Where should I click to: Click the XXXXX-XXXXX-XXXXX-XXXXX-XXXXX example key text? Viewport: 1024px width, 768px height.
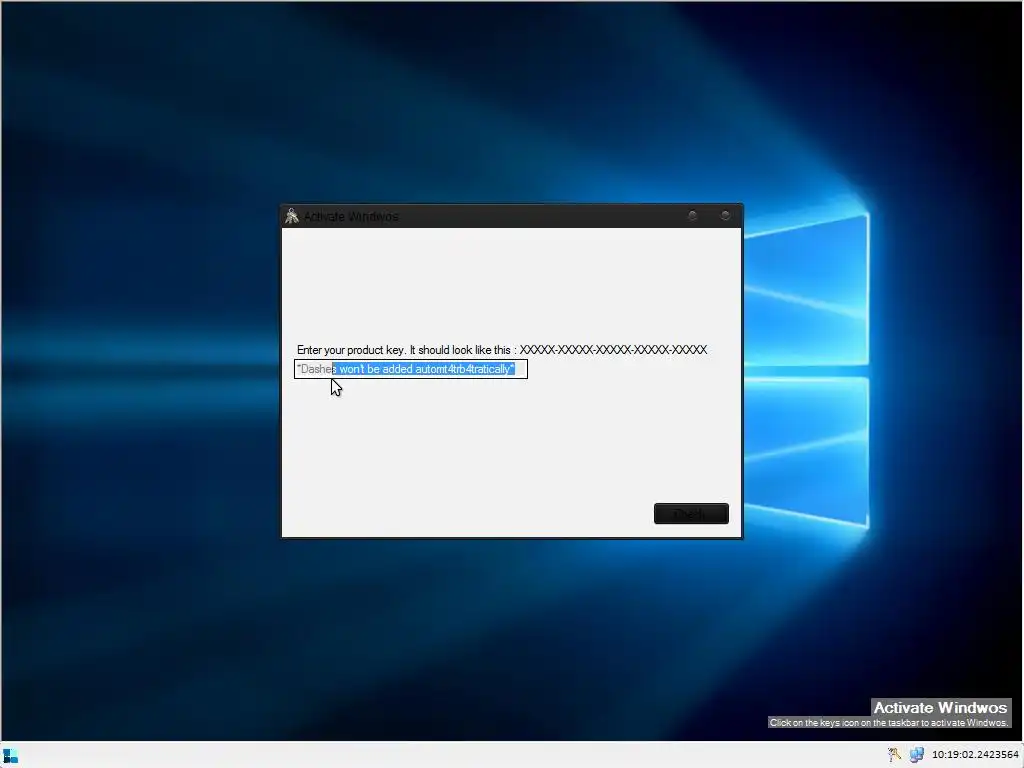coord(613,350)
